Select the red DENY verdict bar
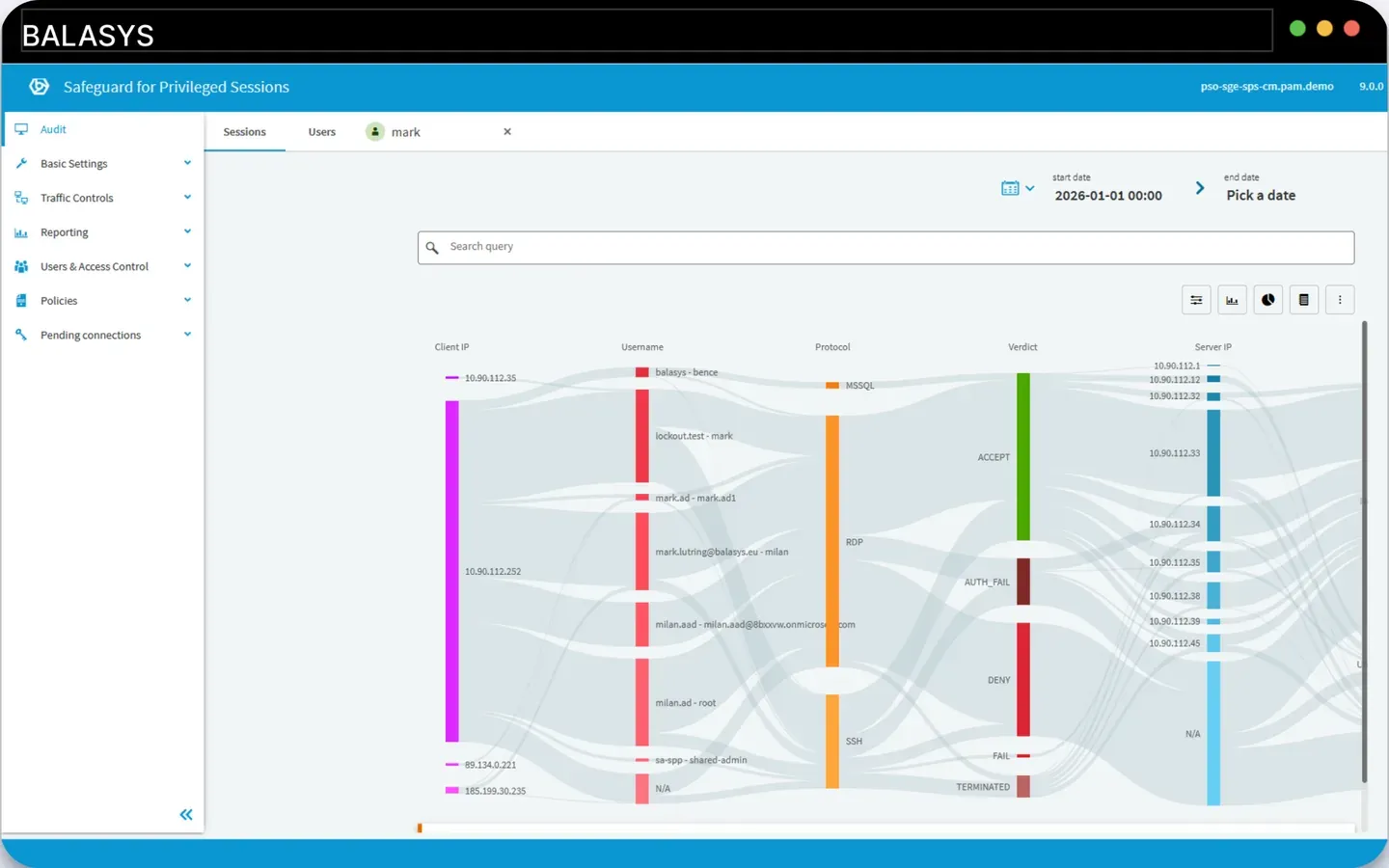This screenshot has height=868, width=1389. [x=1023, y=679]
